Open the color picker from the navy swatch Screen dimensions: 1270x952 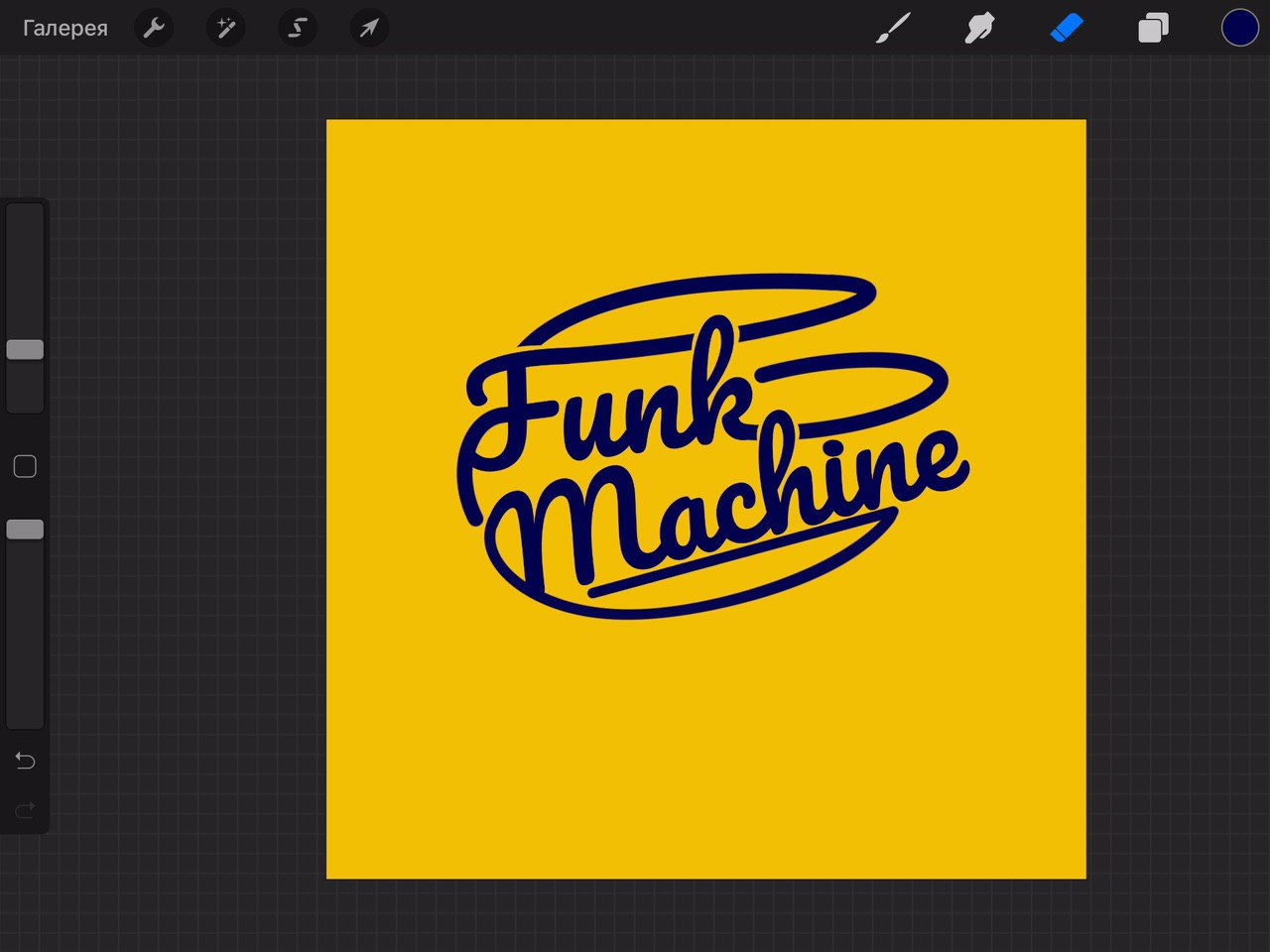(1239, 28)
